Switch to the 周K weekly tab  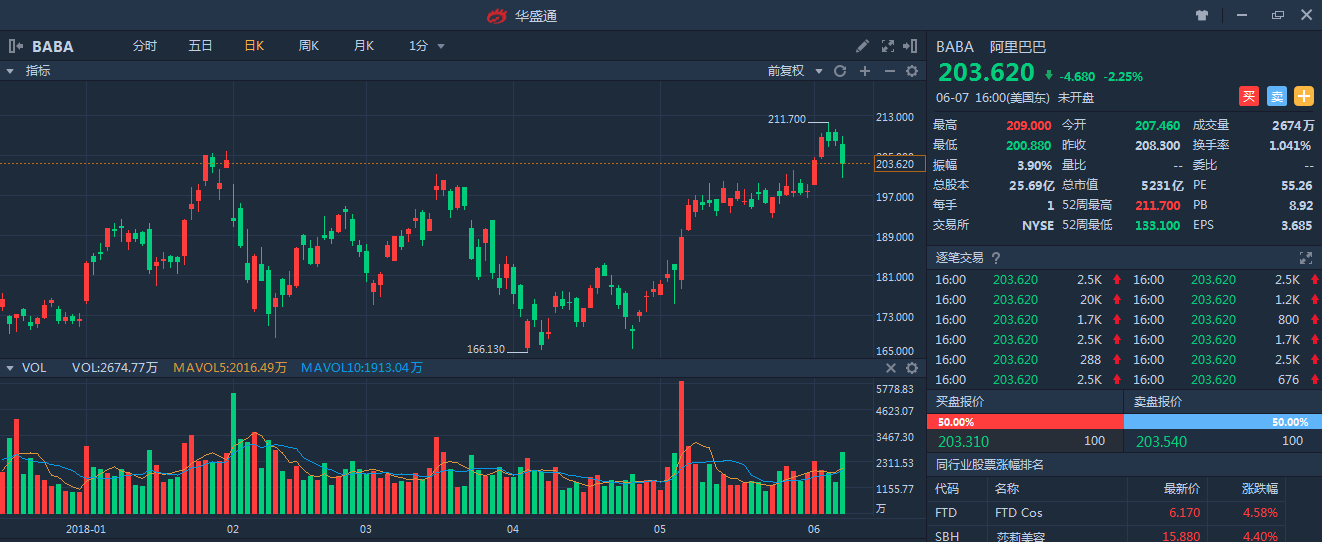(x=308, y=46)
